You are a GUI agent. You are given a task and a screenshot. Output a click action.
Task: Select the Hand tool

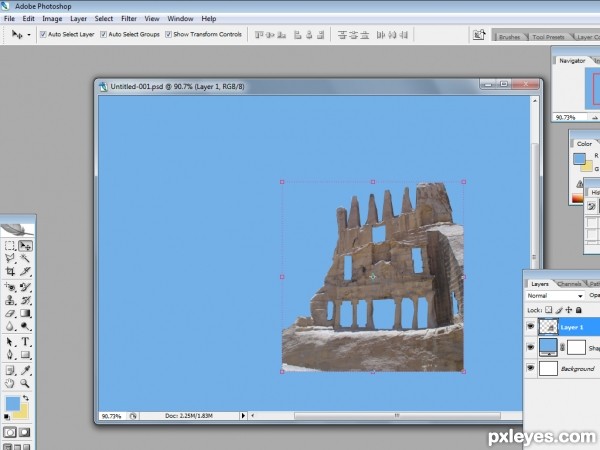10,383
